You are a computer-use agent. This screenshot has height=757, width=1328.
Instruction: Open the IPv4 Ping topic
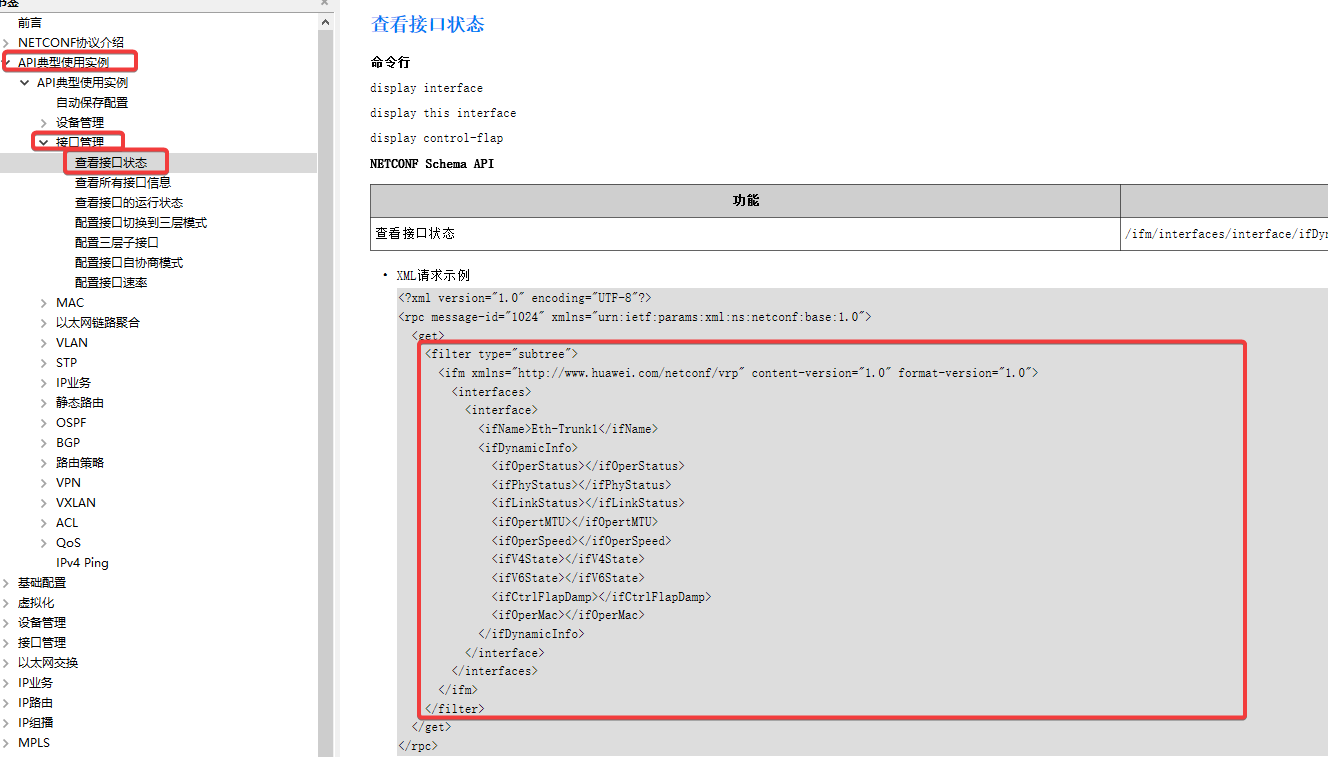[82, 563]
